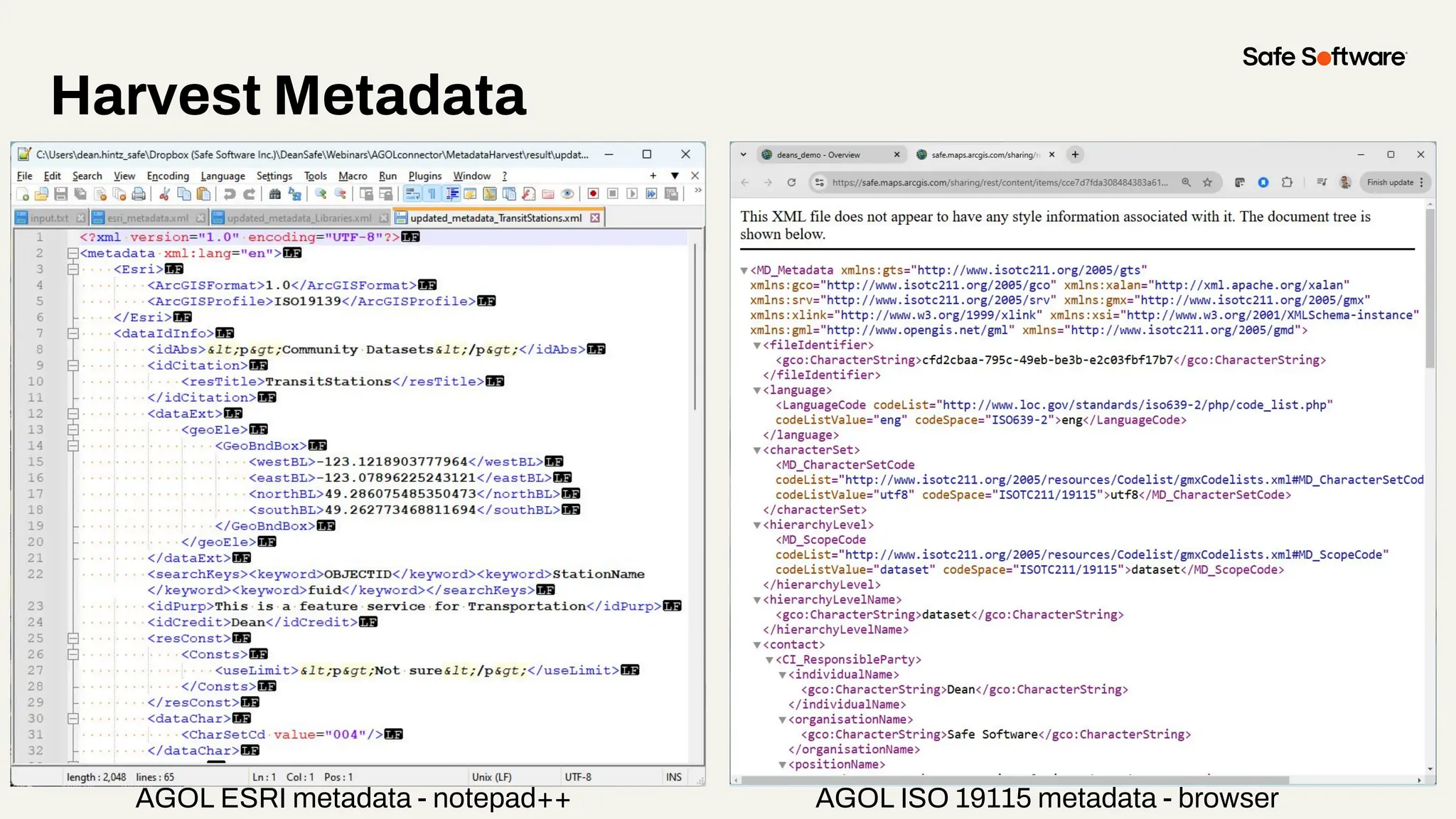Screen dimensions: 1456x819
Task: Click the Paste clipboard icon in Notepad++
Action: click(x=203, y=194)
